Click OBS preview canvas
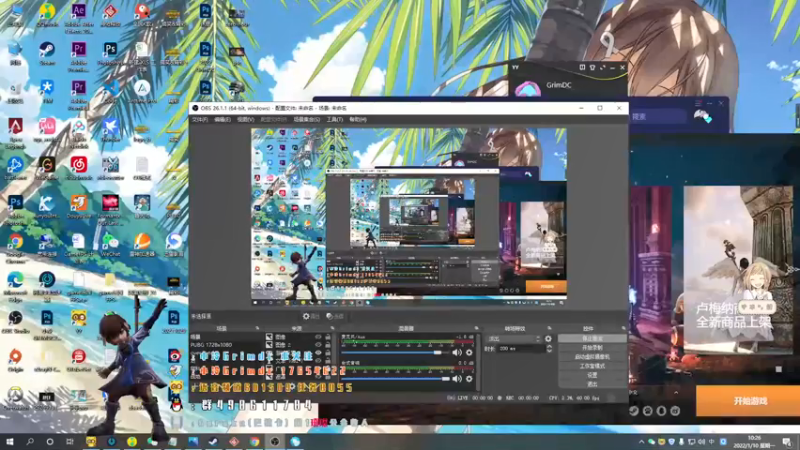 pos(409,217)
